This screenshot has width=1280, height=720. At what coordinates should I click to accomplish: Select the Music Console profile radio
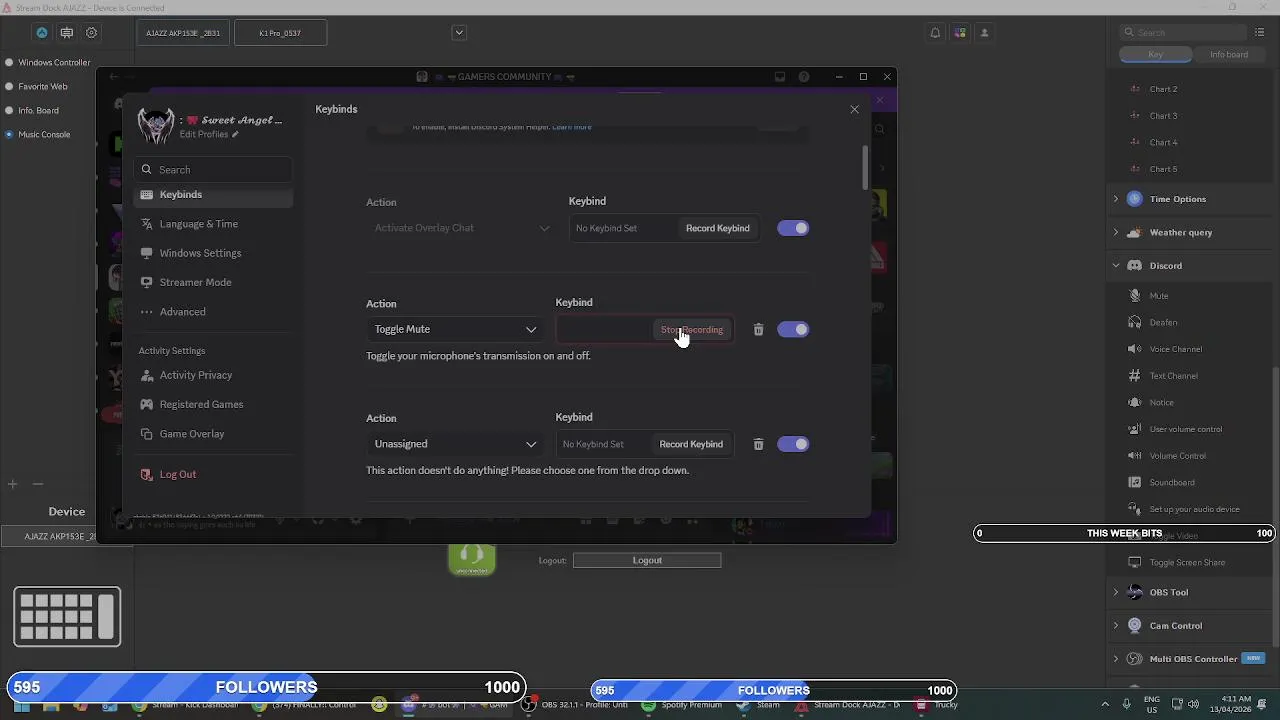point(9,135)
